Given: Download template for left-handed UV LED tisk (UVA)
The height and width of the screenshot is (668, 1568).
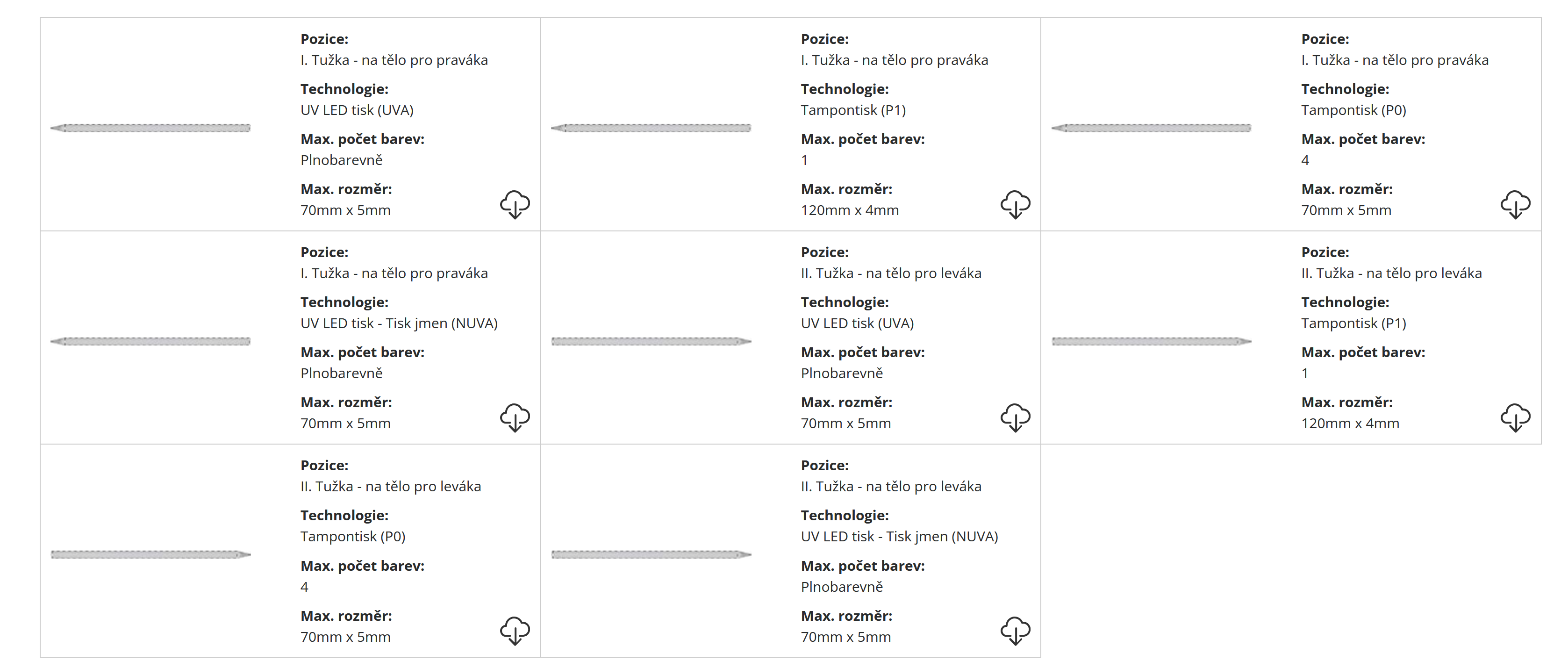Looking at the screenshot, I should point(1015,417).
